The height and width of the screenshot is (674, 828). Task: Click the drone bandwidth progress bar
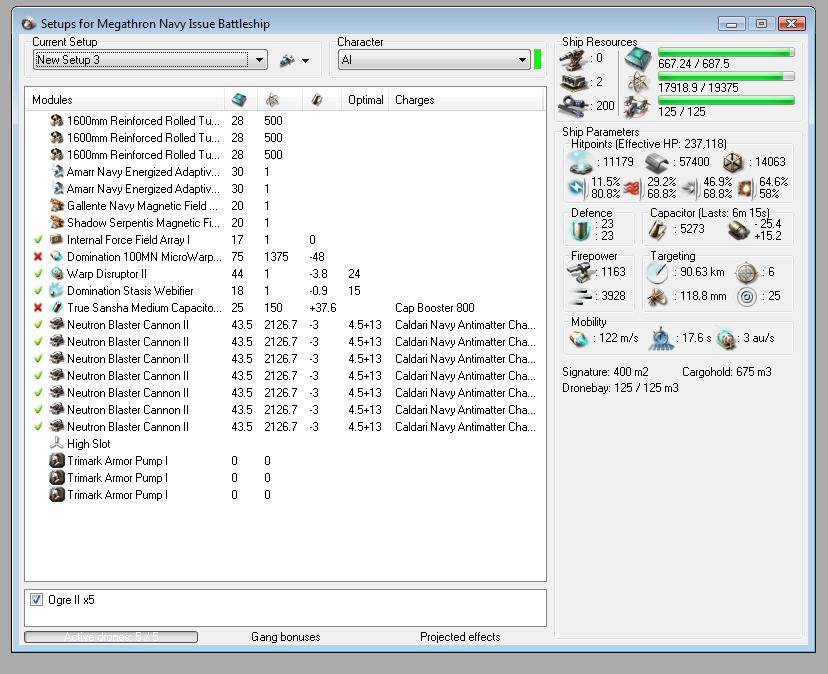point(726,100)
